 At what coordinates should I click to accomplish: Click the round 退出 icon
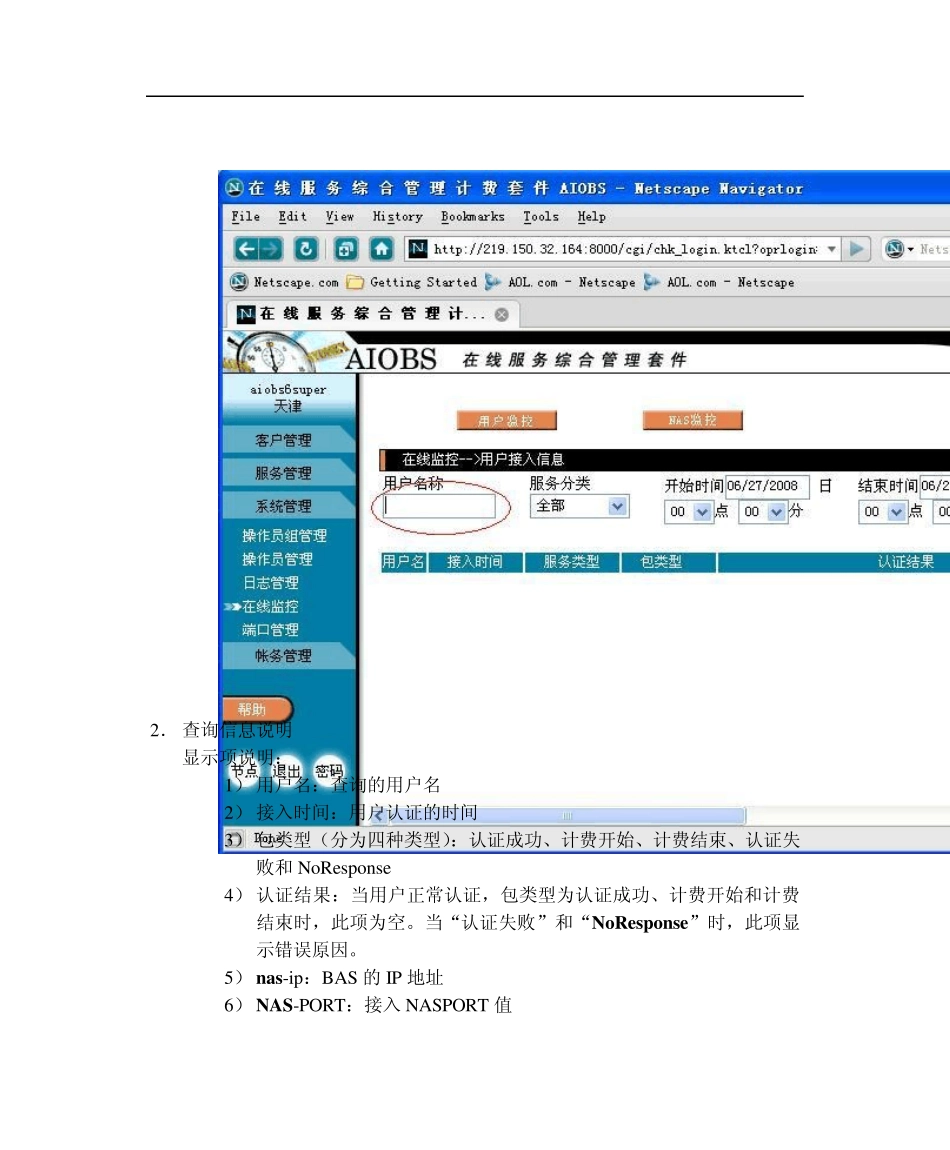[287, 771]
